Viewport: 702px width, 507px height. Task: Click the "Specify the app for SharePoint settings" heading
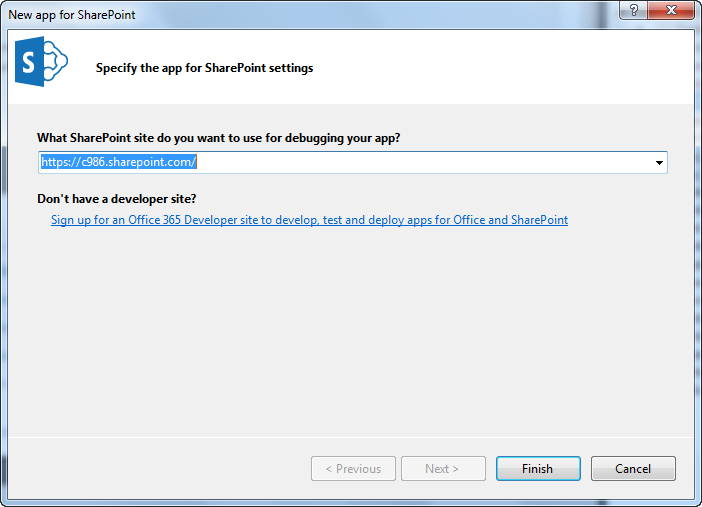tap(204, 69)
